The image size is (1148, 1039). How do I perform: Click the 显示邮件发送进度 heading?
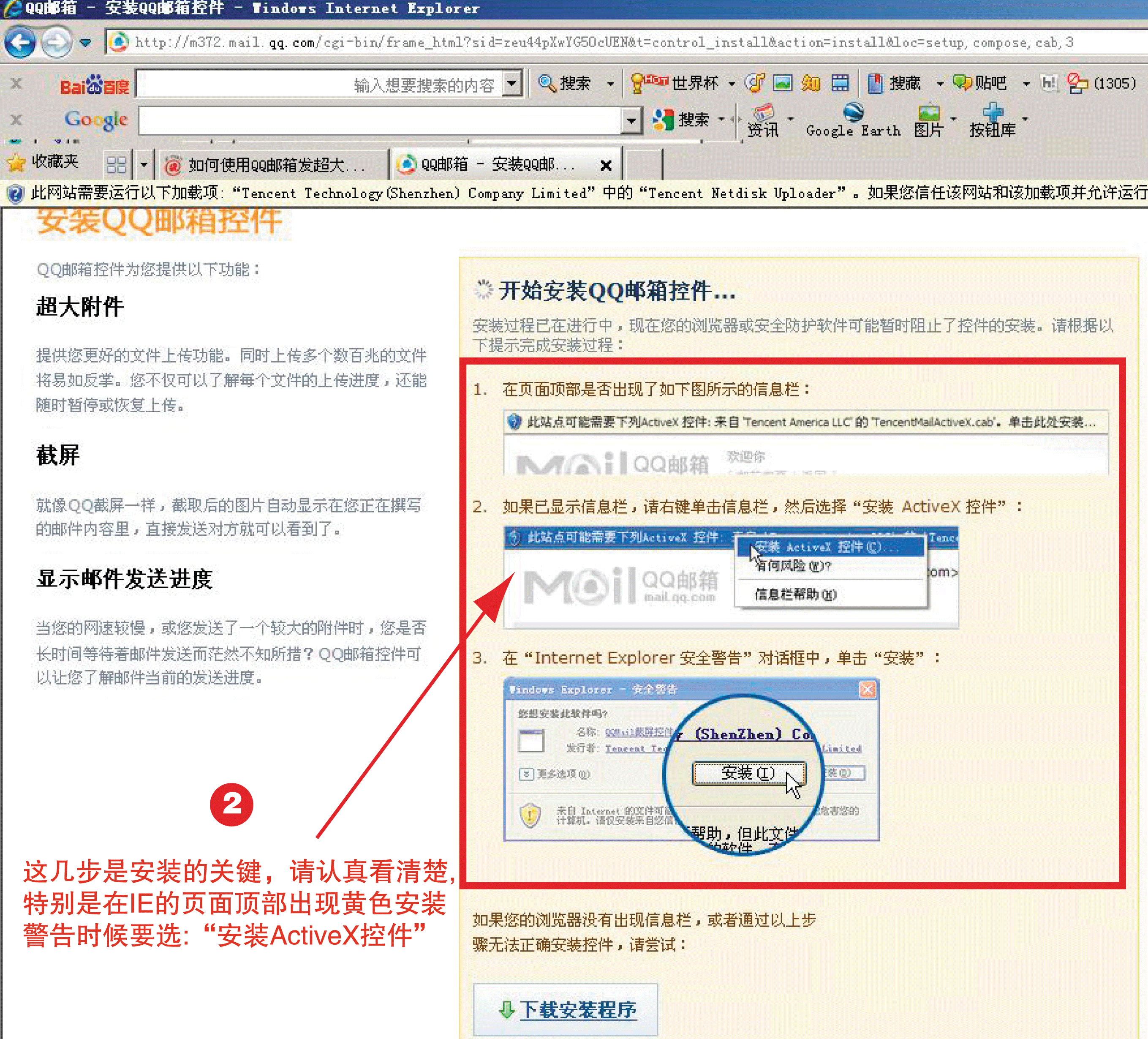pyautogui.click(x=124, y=579)
